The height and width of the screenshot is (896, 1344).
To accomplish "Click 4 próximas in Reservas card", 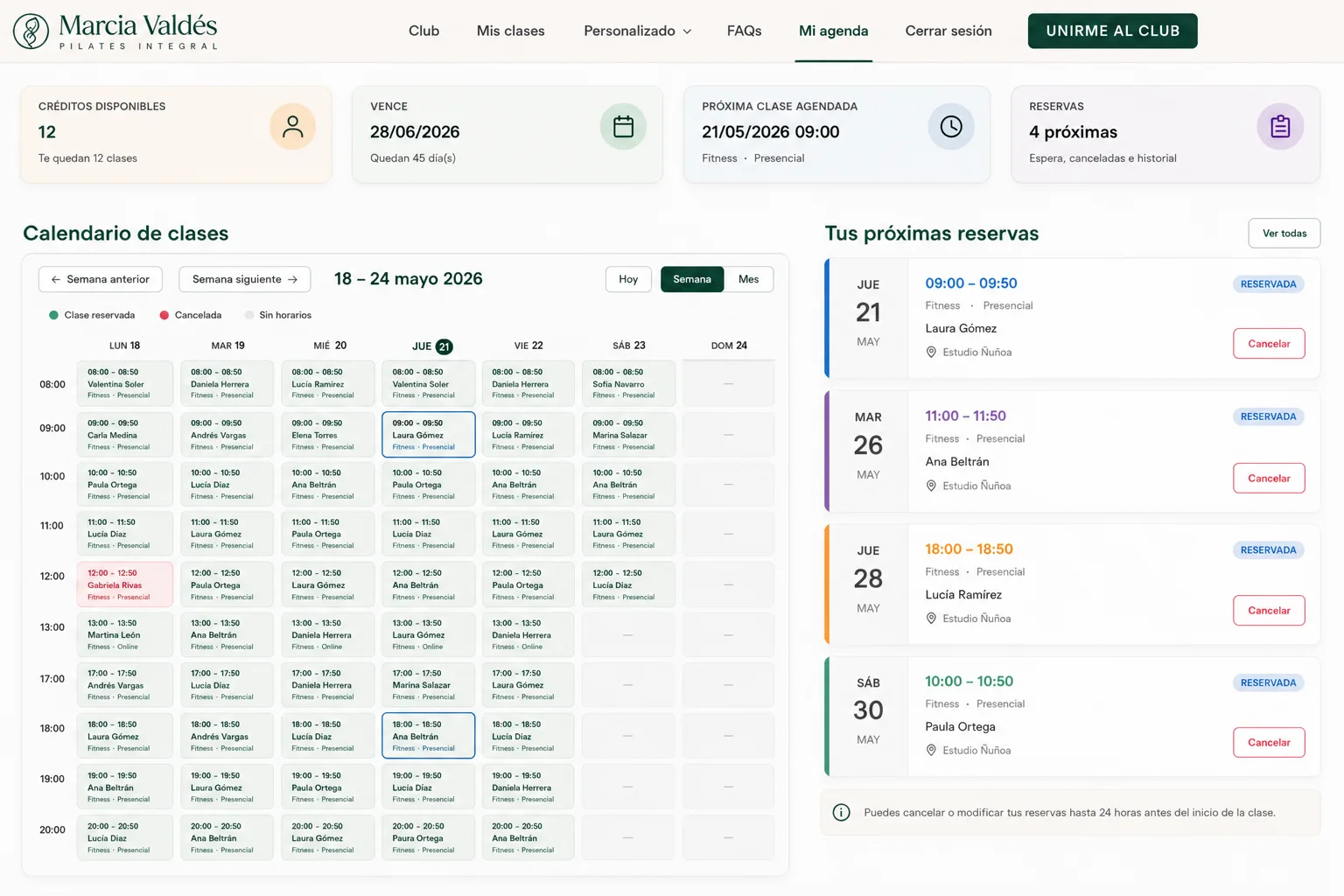I will point(1073,132).
